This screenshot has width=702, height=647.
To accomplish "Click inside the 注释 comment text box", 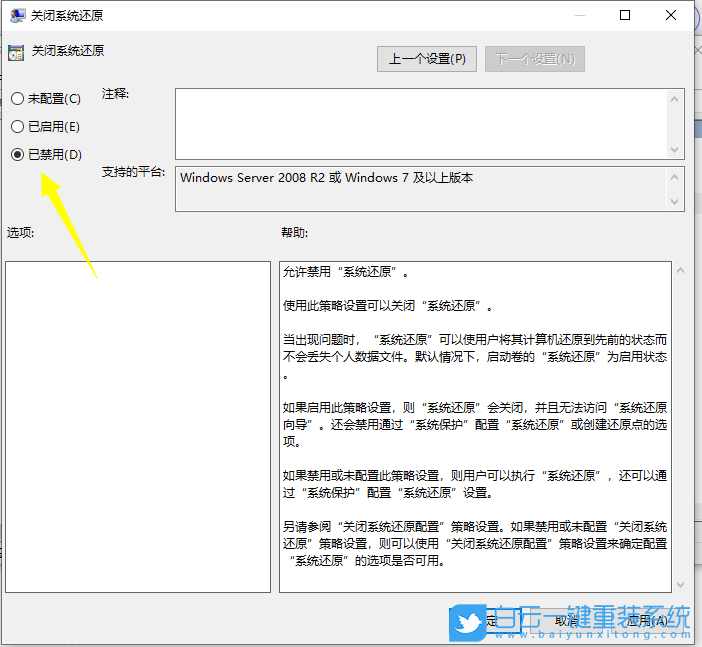I will pos(420,124).
